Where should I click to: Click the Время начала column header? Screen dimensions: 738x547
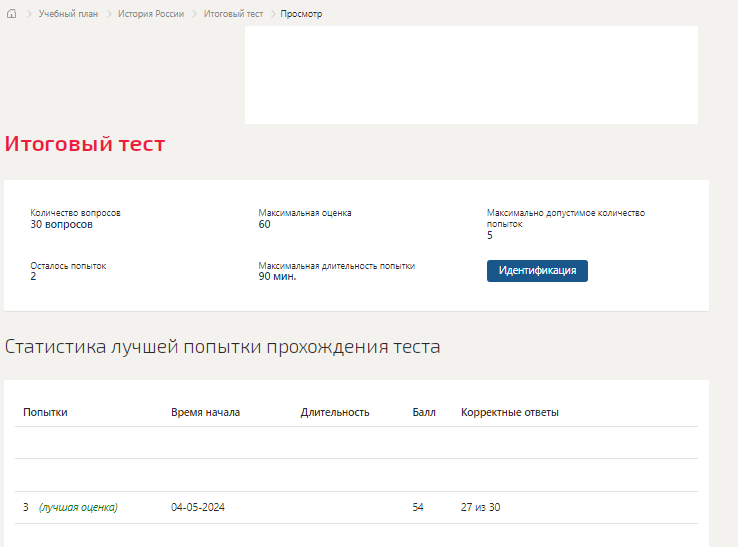205,412
